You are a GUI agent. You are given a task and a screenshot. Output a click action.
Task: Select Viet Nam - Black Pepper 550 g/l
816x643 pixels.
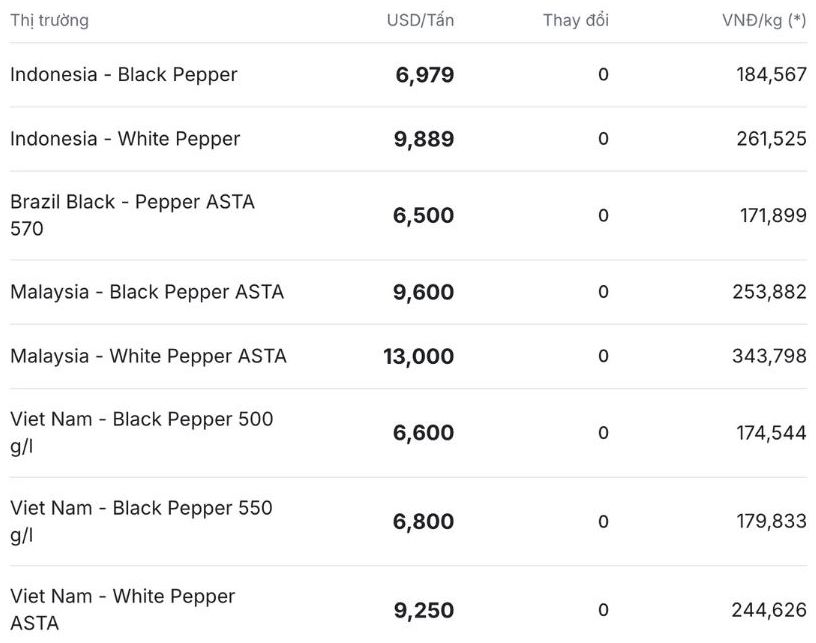(x=141, y=521)
